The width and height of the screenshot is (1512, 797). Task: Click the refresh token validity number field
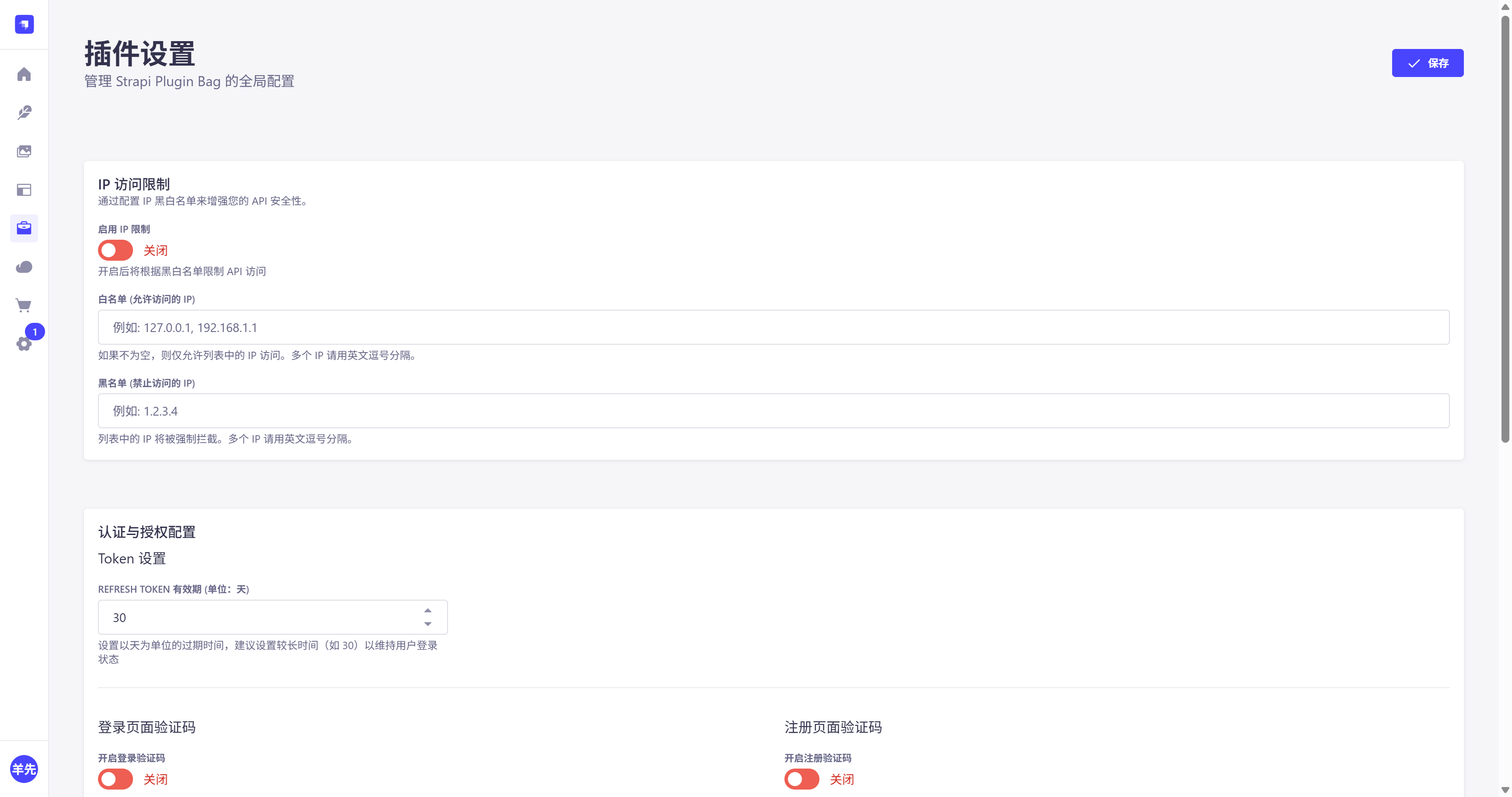258,617
